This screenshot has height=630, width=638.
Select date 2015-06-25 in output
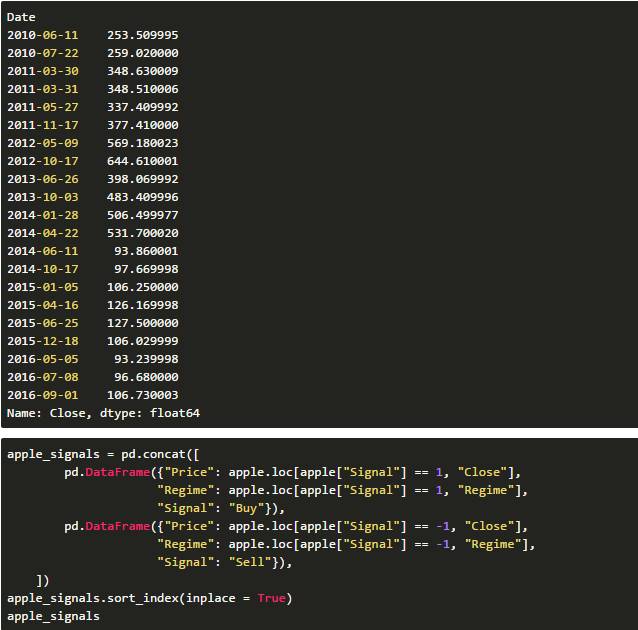[43, 323]
